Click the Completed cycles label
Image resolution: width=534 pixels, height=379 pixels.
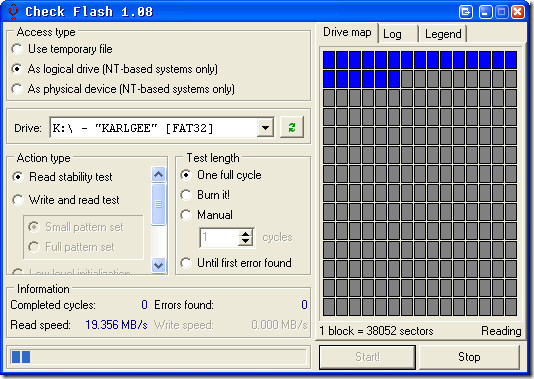(x=53, y=305)
